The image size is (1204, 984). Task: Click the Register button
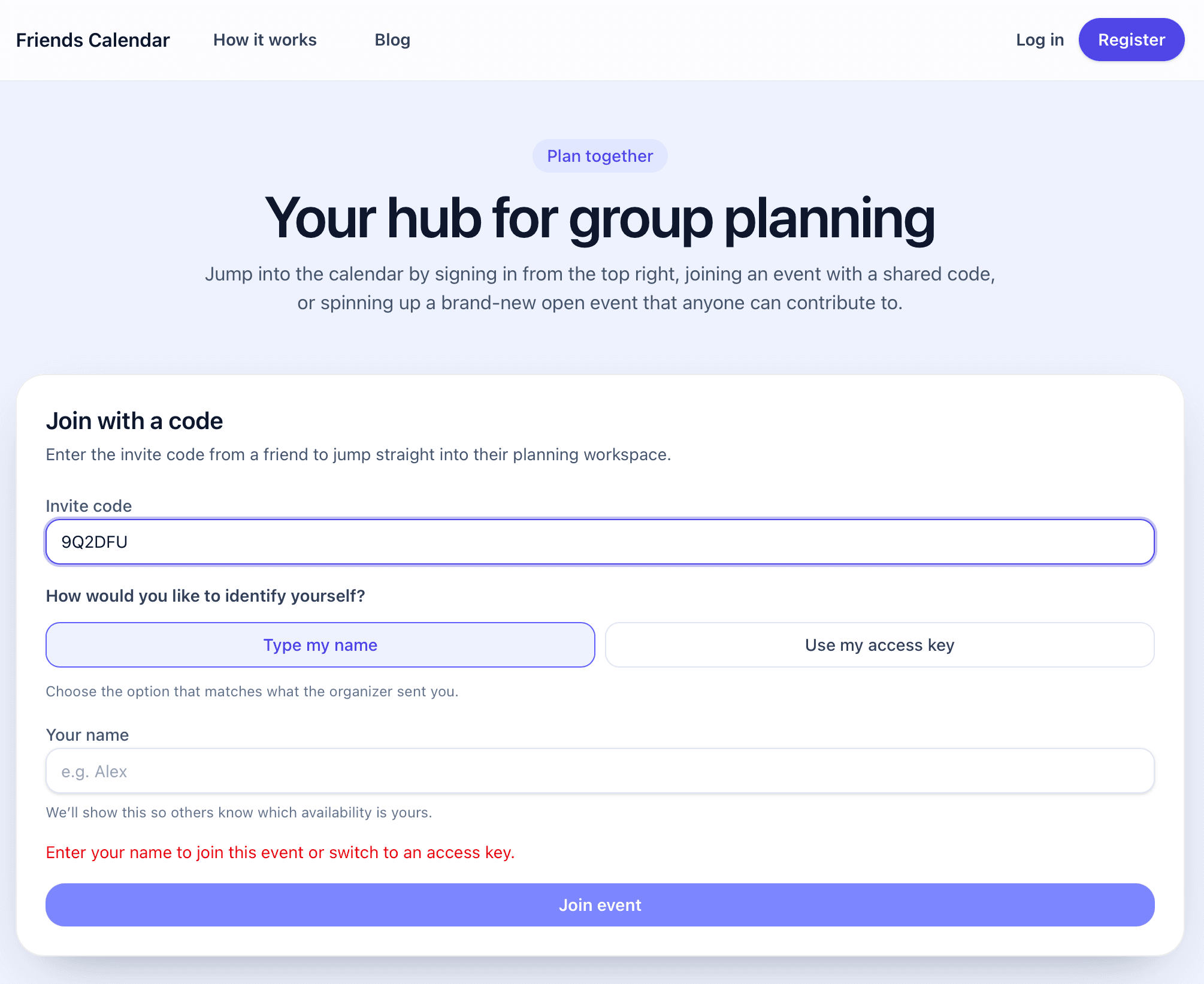(1131, 40)
